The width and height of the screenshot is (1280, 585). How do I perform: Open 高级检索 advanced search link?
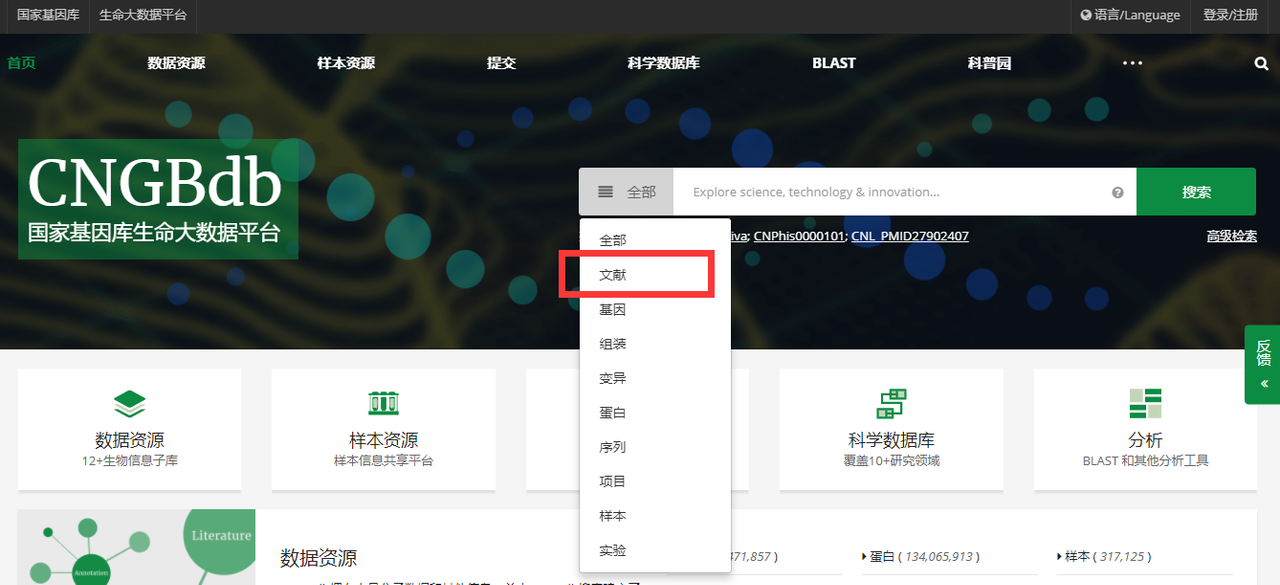pos(1231,236)
